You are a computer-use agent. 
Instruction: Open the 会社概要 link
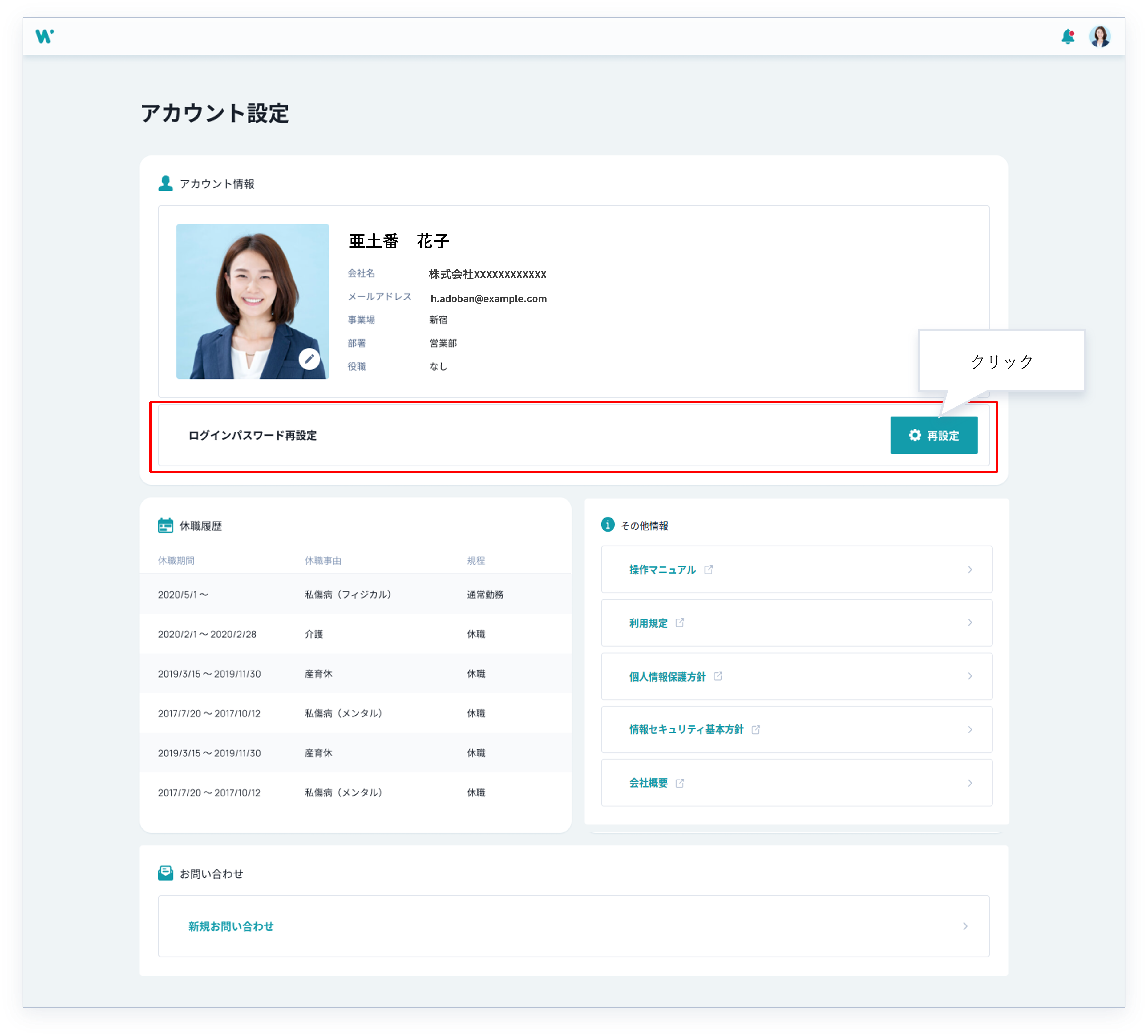(x=648, y=783)
